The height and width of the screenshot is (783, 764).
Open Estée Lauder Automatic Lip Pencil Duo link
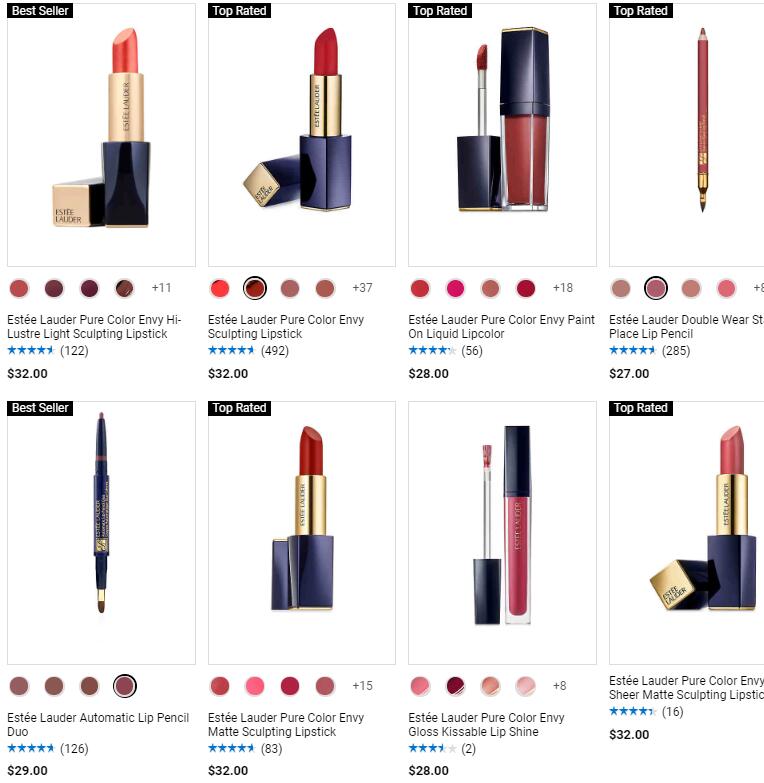[x=98, y=725]
